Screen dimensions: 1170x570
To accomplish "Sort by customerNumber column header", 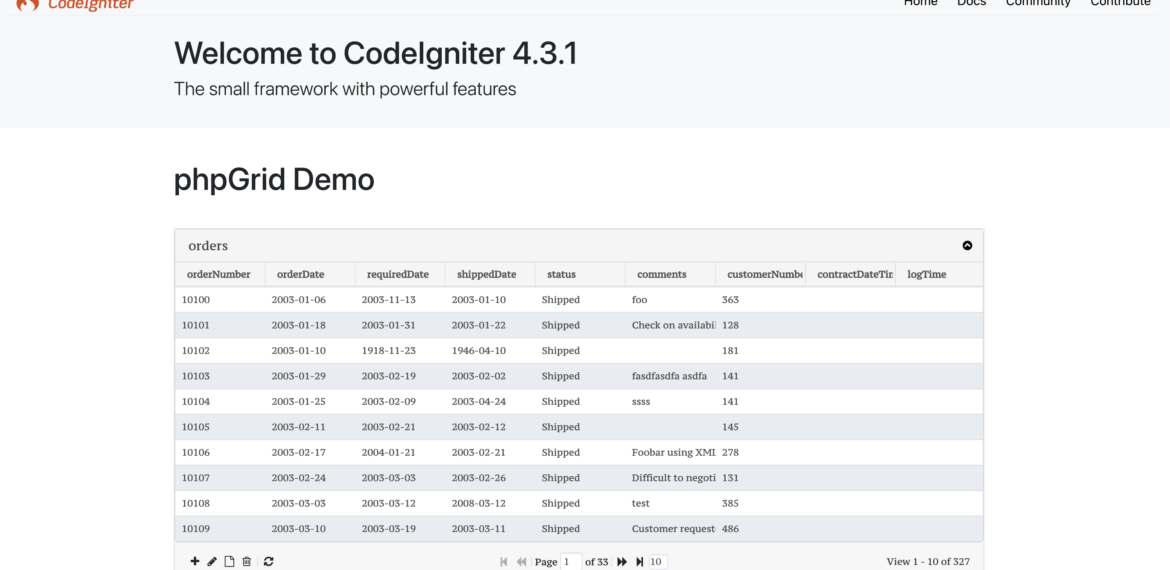I will pyautogui.click(x=761, y=275).
